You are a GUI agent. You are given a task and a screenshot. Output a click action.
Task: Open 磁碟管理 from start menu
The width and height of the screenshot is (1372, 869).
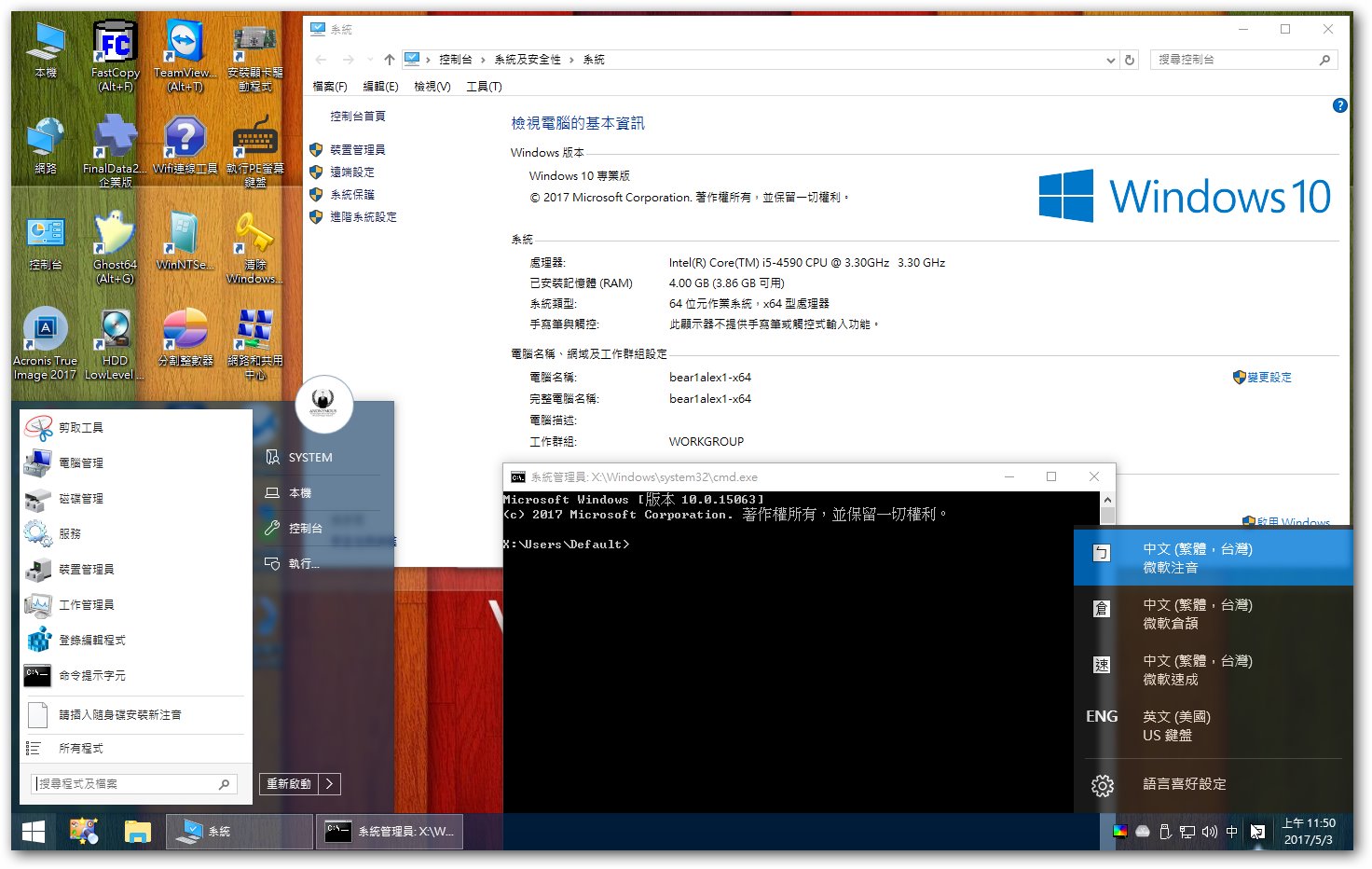(x=136, y=499)
